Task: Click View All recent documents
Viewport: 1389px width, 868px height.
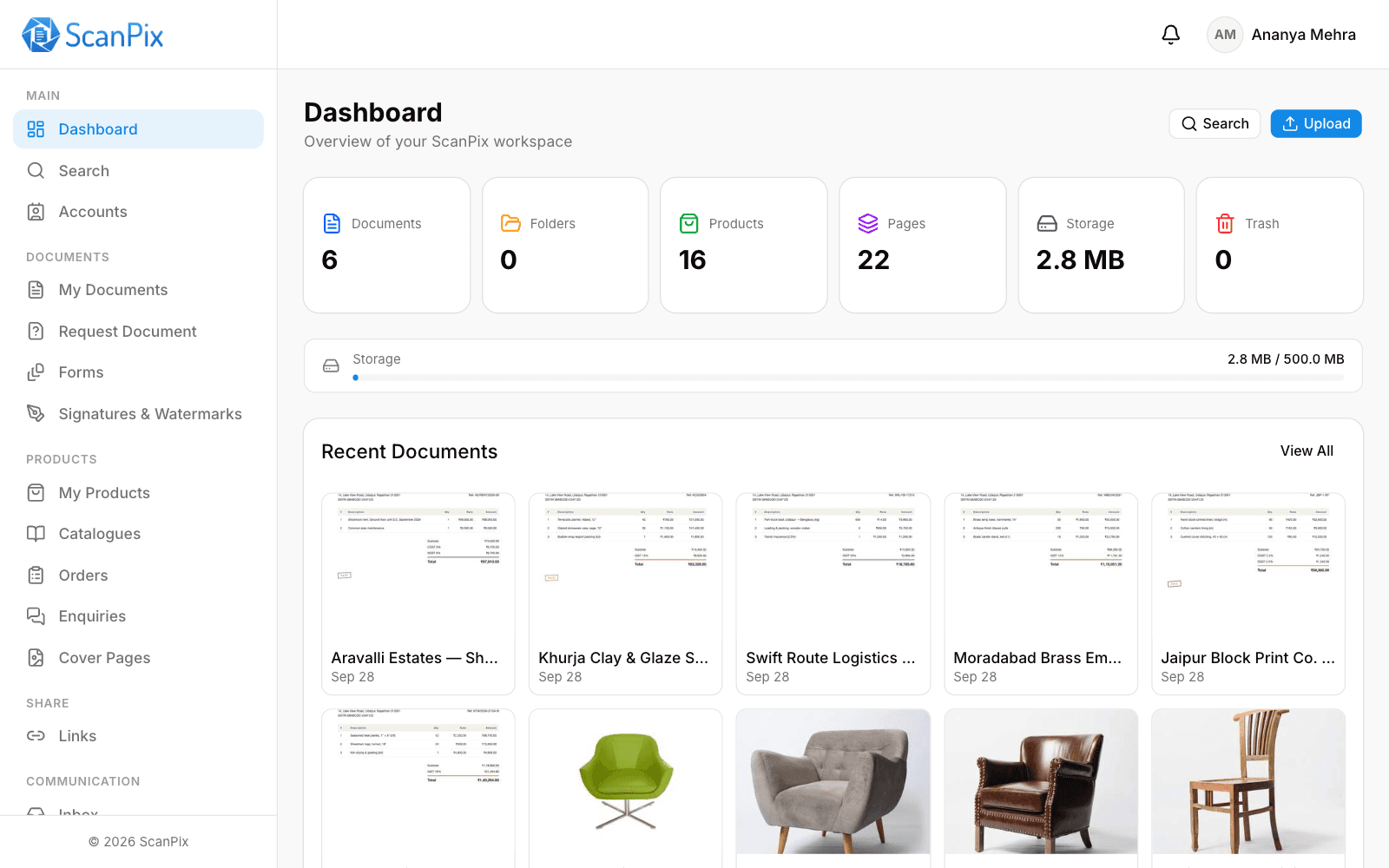Action: coord(1307,450)
